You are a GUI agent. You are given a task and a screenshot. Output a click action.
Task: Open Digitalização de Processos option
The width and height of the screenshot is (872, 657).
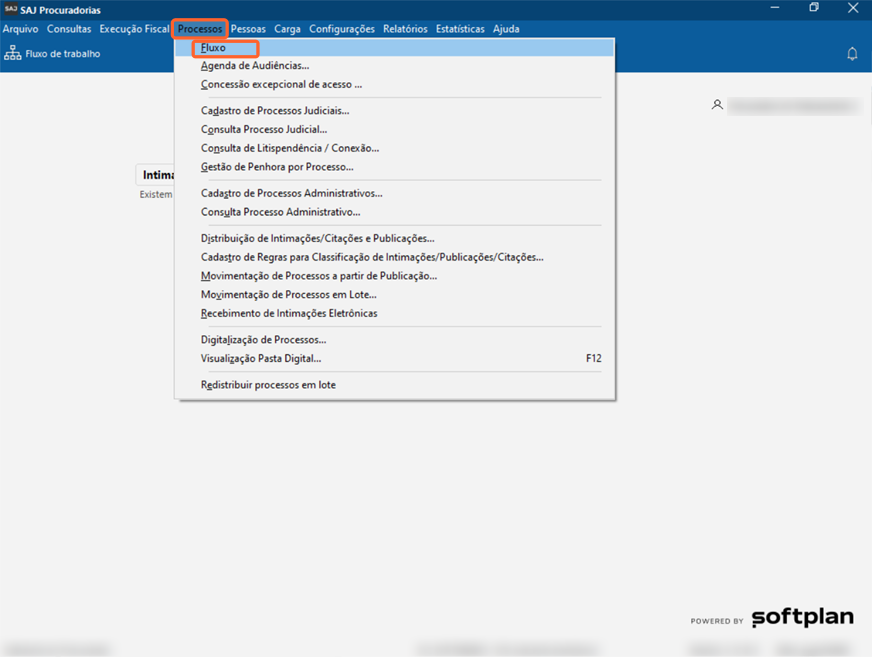pyautogui.click(x=263, y=340)
